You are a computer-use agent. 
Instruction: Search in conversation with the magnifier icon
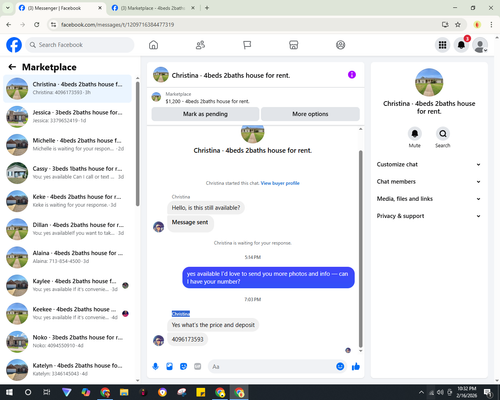(x=443, y=134)
